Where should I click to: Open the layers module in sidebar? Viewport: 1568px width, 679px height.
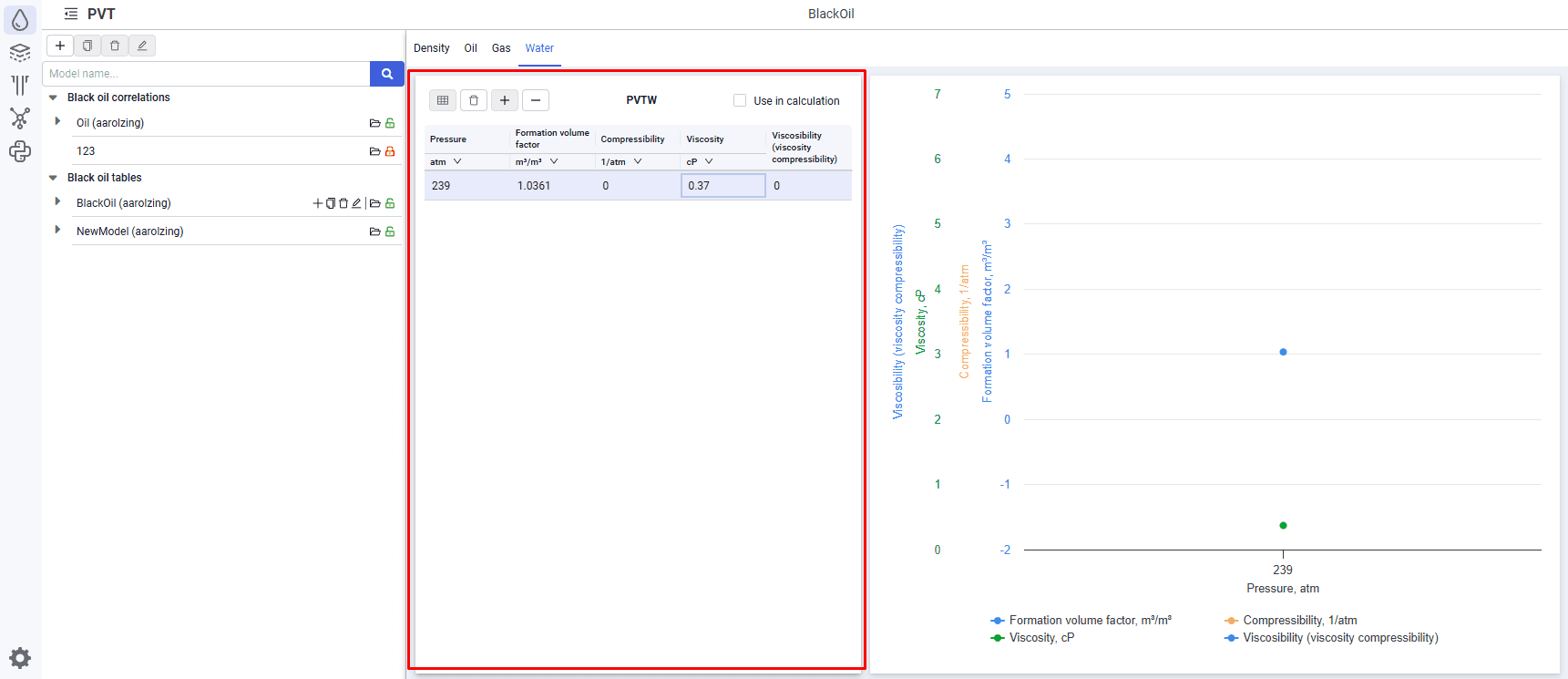coord(20,53)
